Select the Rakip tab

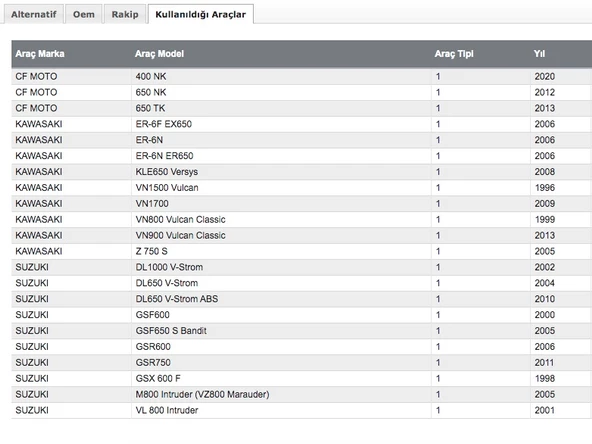point(125,14)
